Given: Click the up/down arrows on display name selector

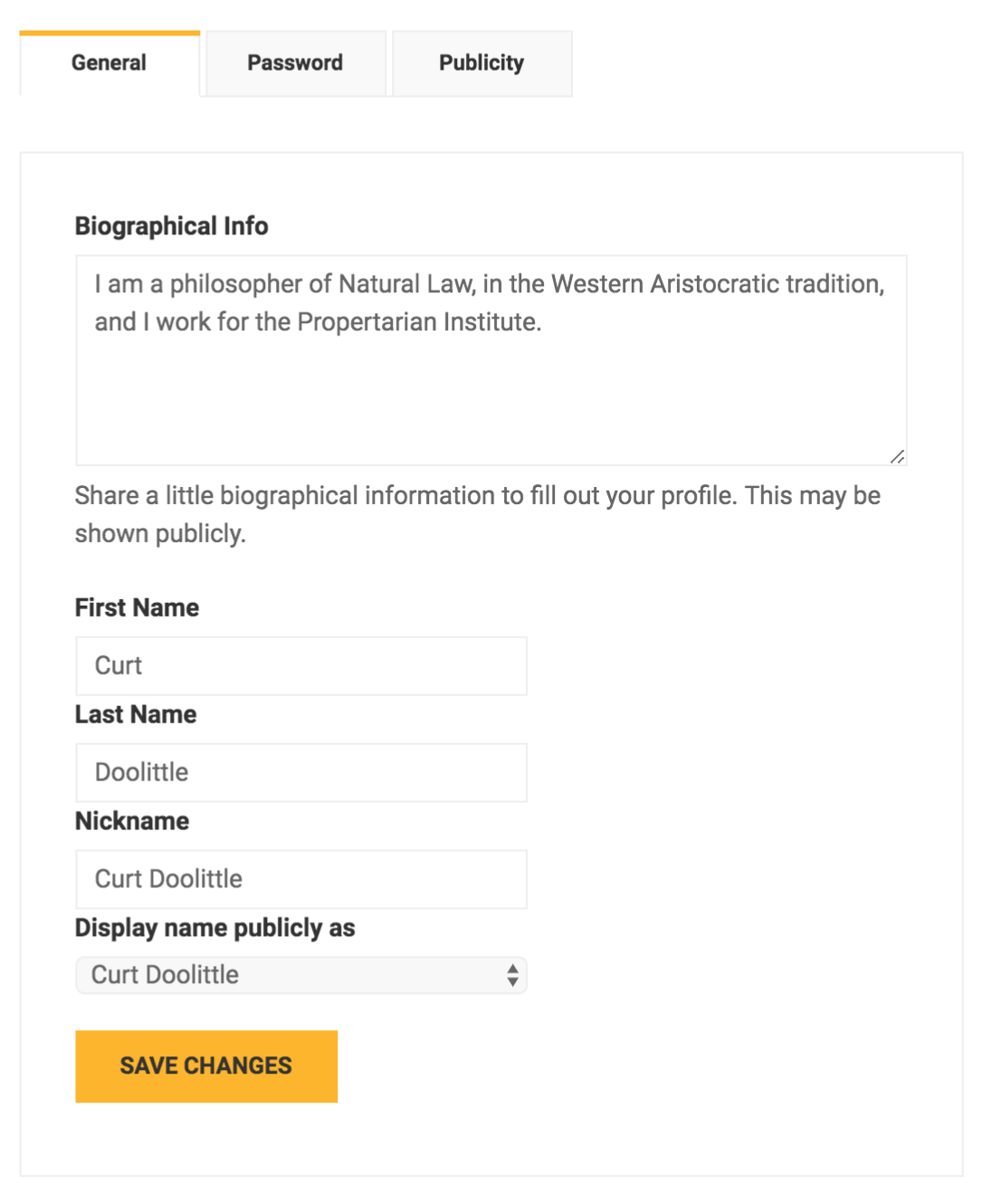Looking at the screenshot, I should [512, 975].
